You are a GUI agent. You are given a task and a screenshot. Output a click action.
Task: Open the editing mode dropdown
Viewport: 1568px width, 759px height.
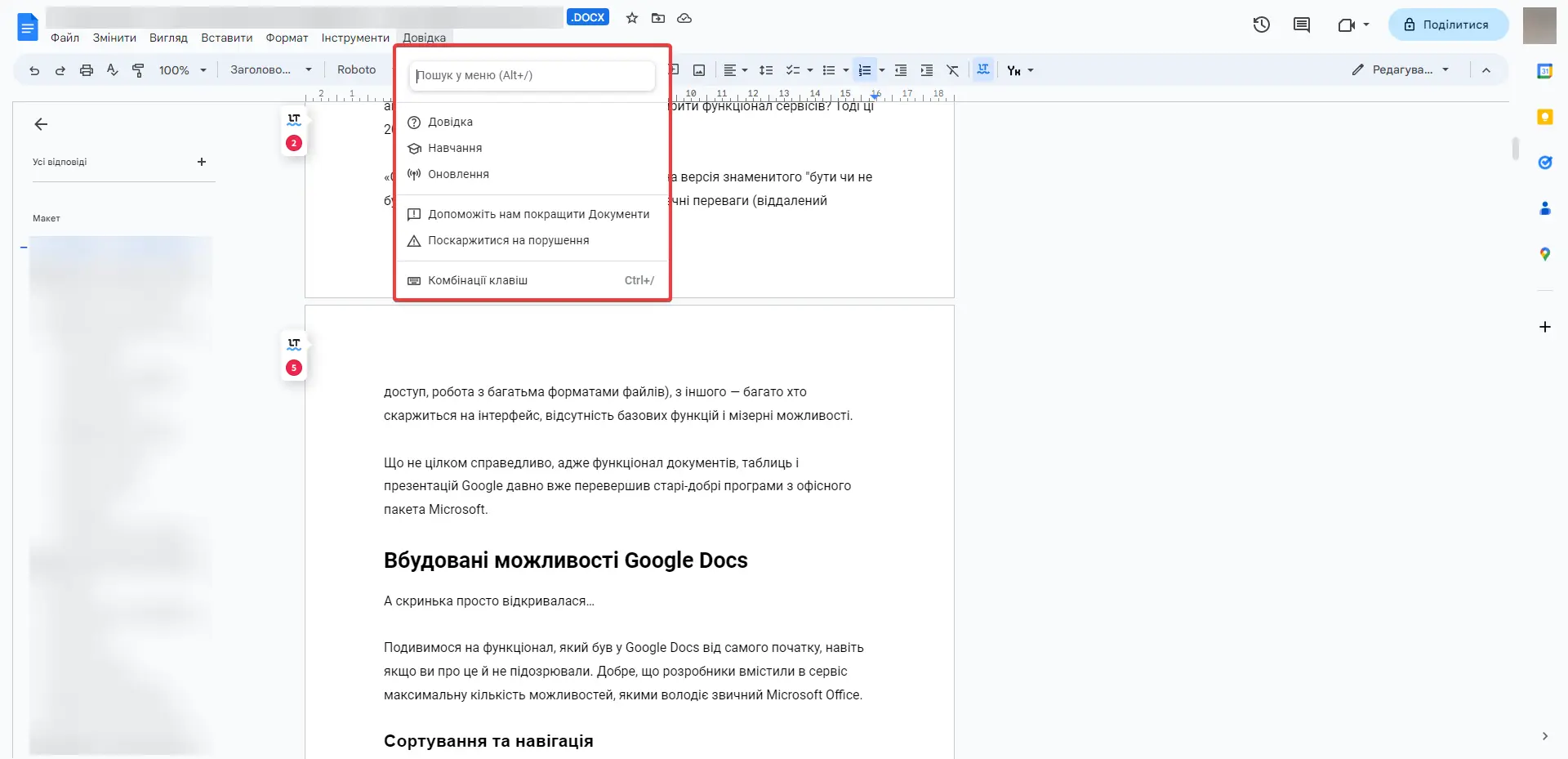pos(1401,70)
